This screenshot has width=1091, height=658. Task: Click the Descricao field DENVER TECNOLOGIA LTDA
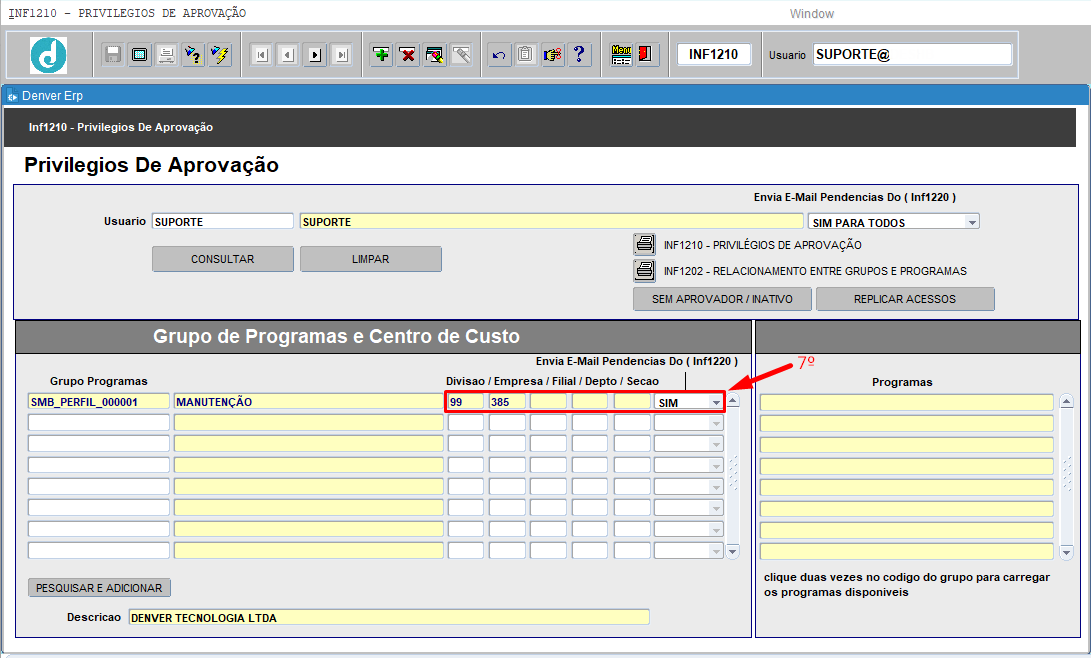(389, 617)
